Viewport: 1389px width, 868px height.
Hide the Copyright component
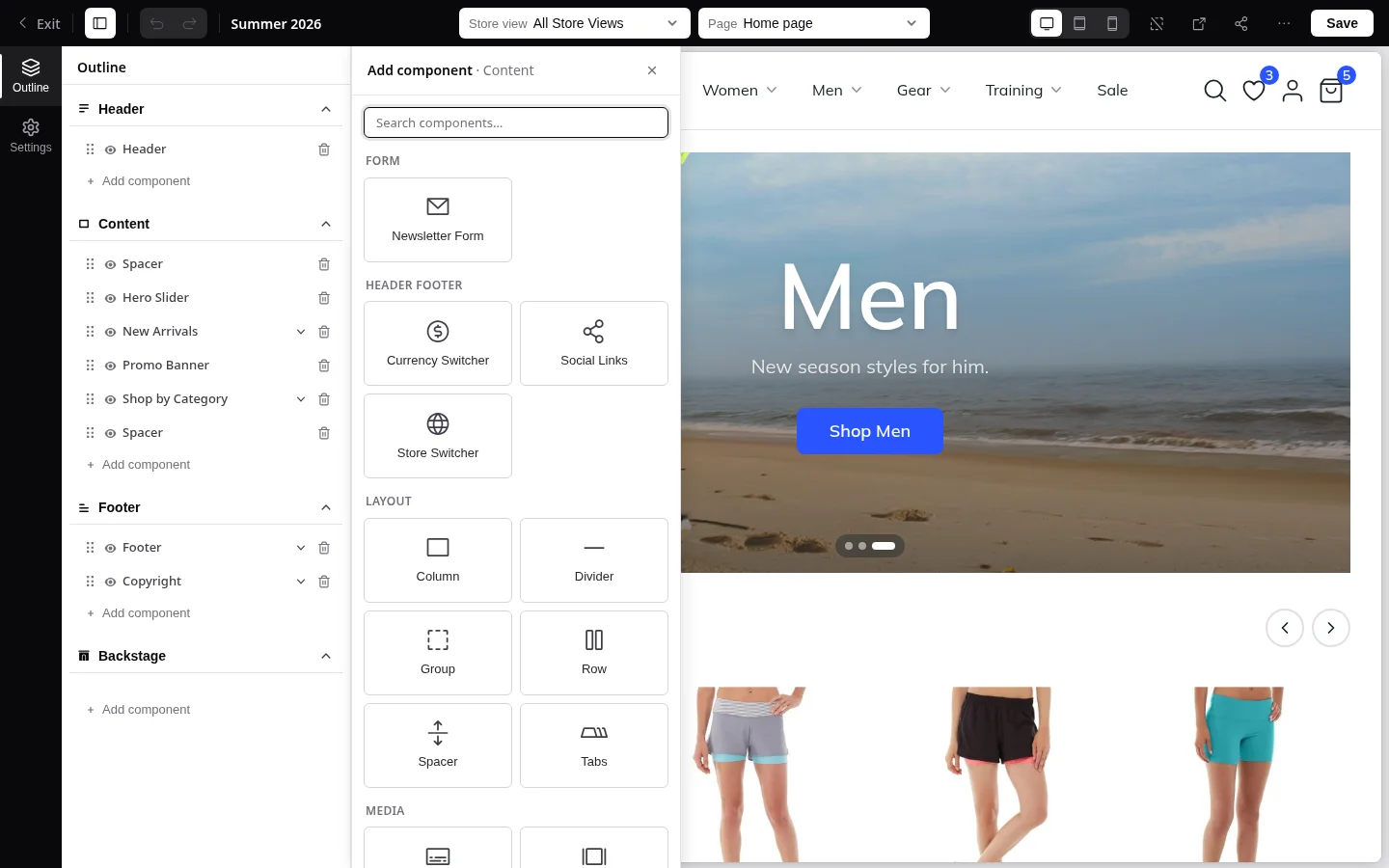(111, 582)
